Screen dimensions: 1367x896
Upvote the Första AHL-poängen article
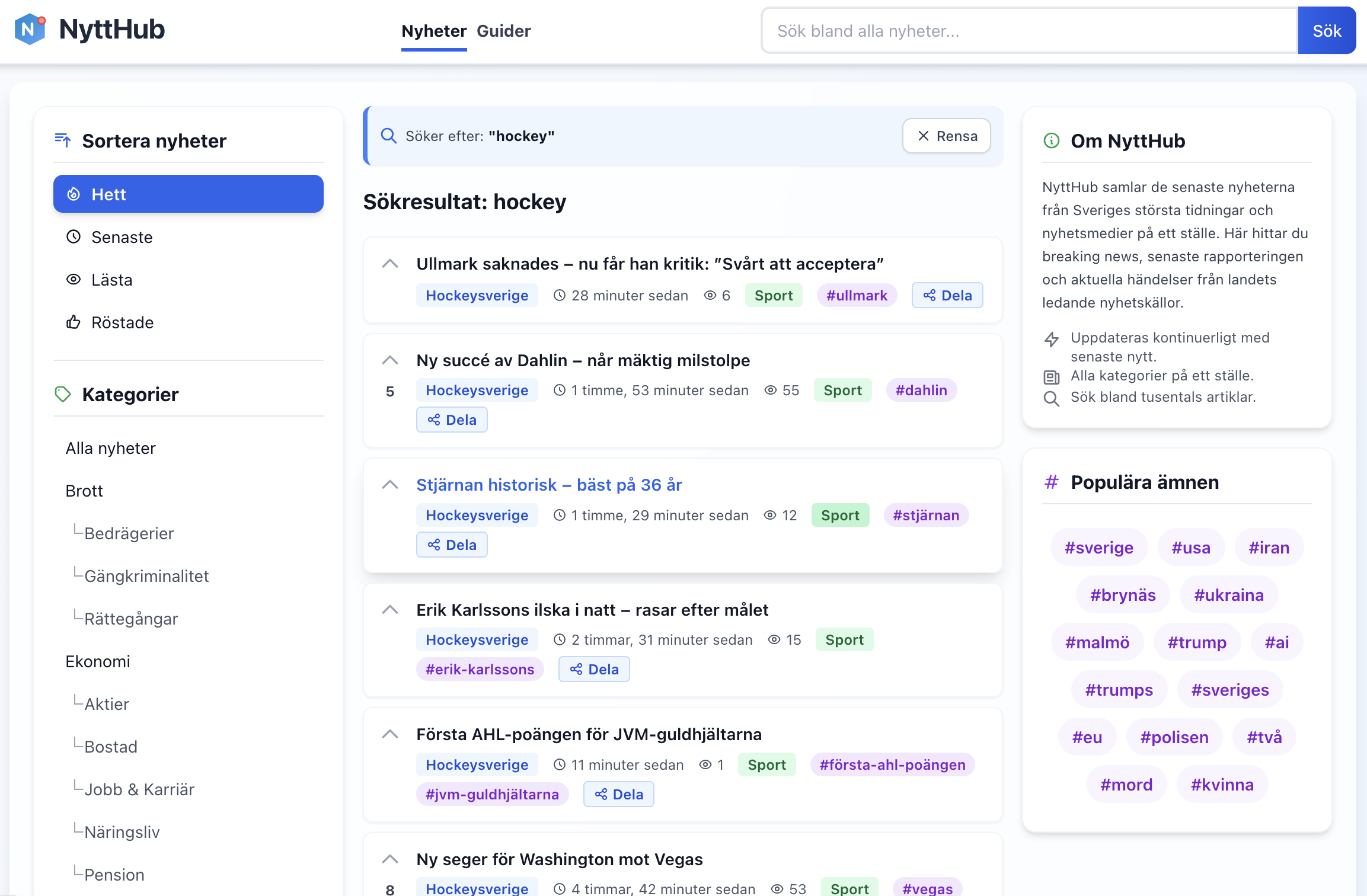389,734
